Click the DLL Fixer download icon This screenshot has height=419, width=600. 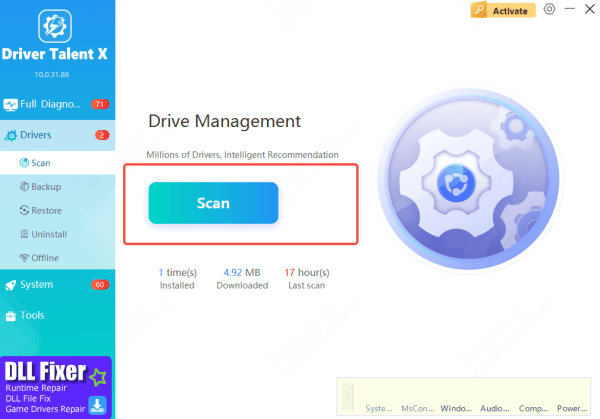point(97,403)
